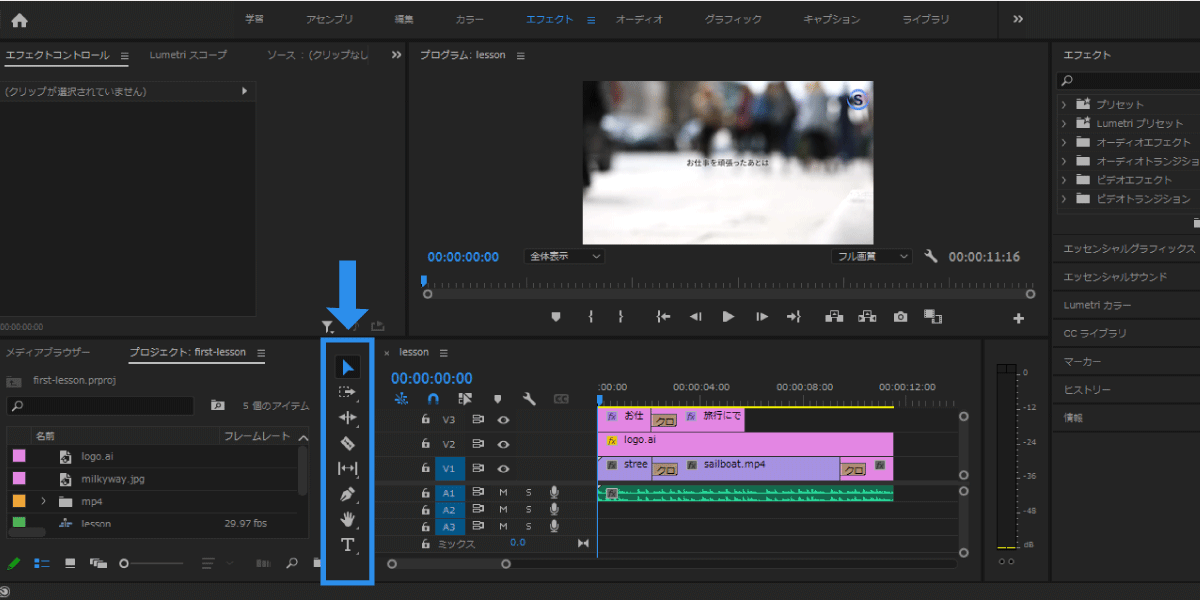This screenshot has height=600, width=1200.
Task: Switch to the 編集 workspace
Action: point(404,19)
